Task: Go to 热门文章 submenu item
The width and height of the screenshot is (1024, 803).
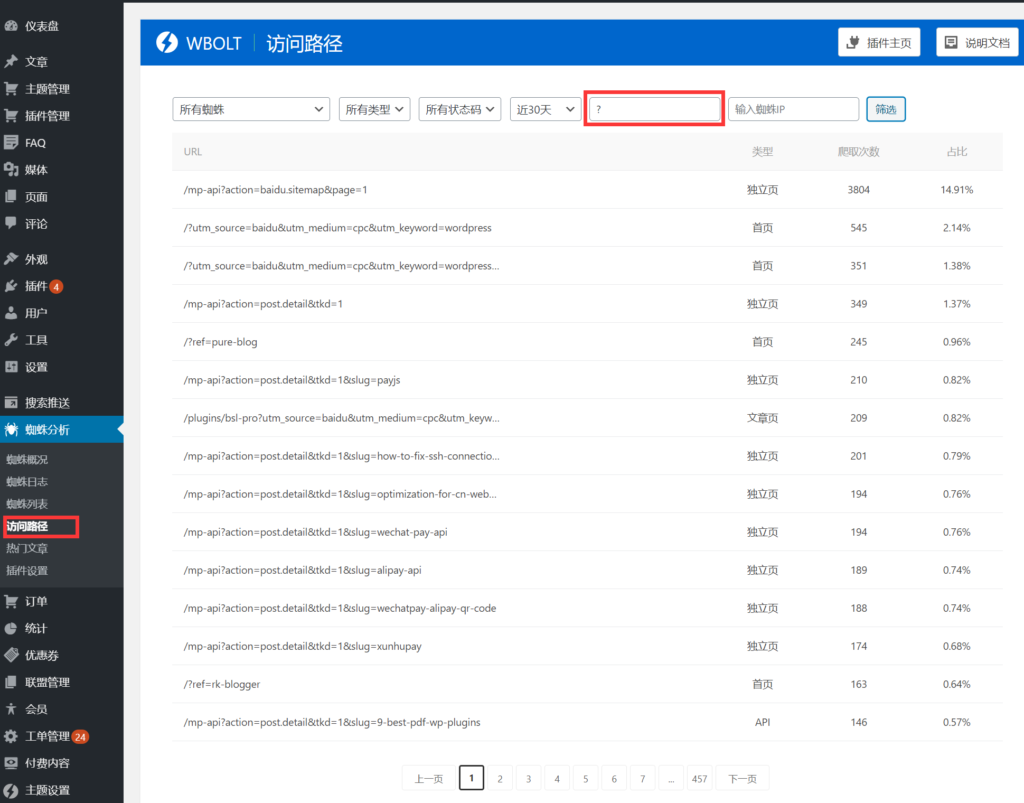Action: pyautogui.click(x=27, y=548)
